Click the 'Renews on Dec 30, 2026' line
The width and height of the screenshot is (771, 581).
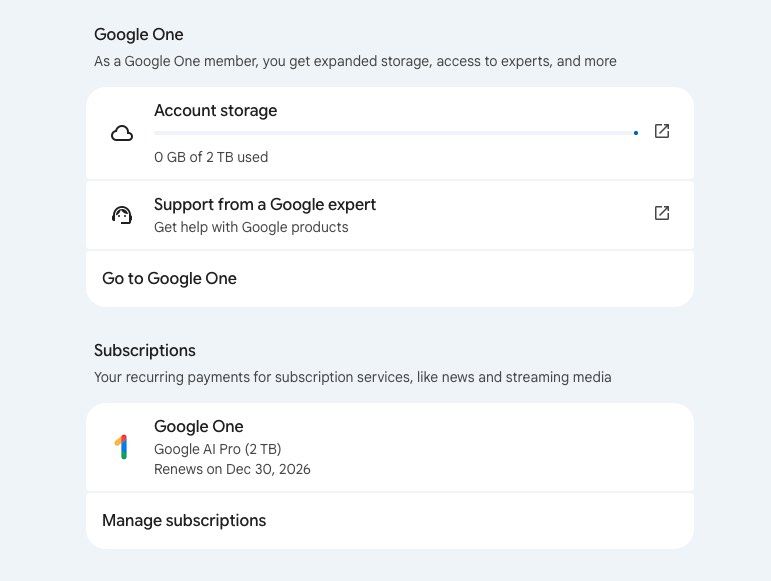click(x=232, y=469)
